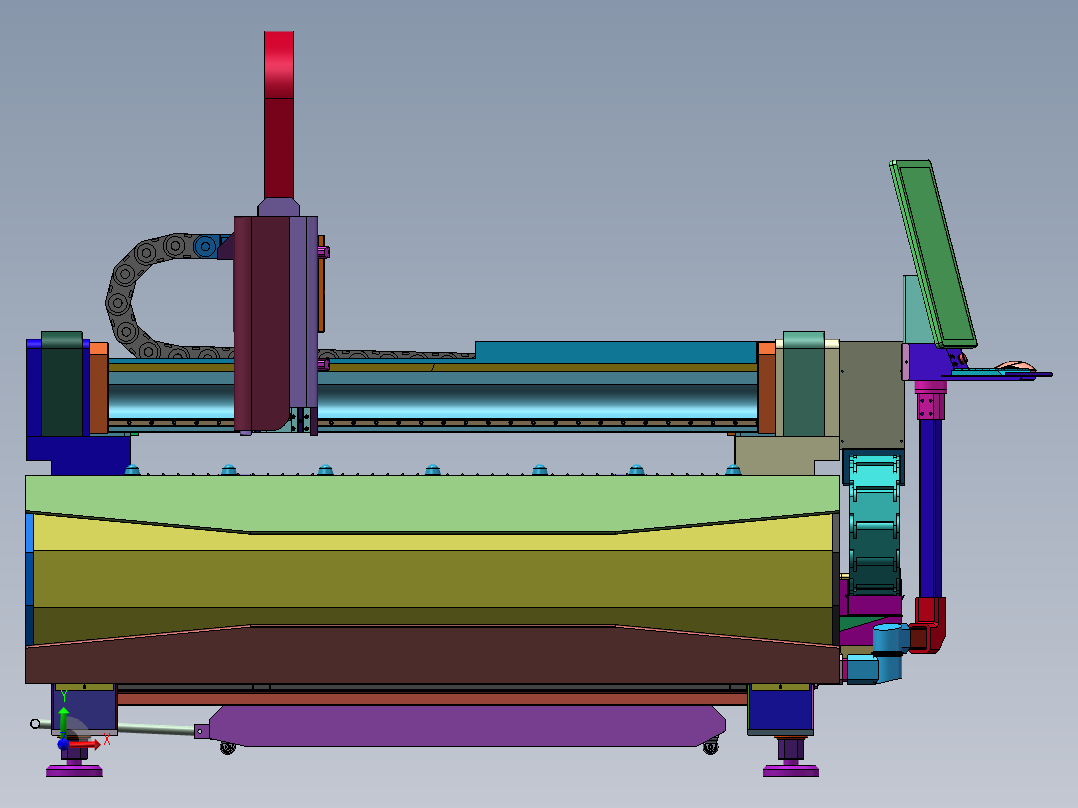Image resolution: width=1078 pixels, height=808 pixels.
Task: Click the green Y axis of the triad
Action: pyautogui.click(x=63, y=722)
